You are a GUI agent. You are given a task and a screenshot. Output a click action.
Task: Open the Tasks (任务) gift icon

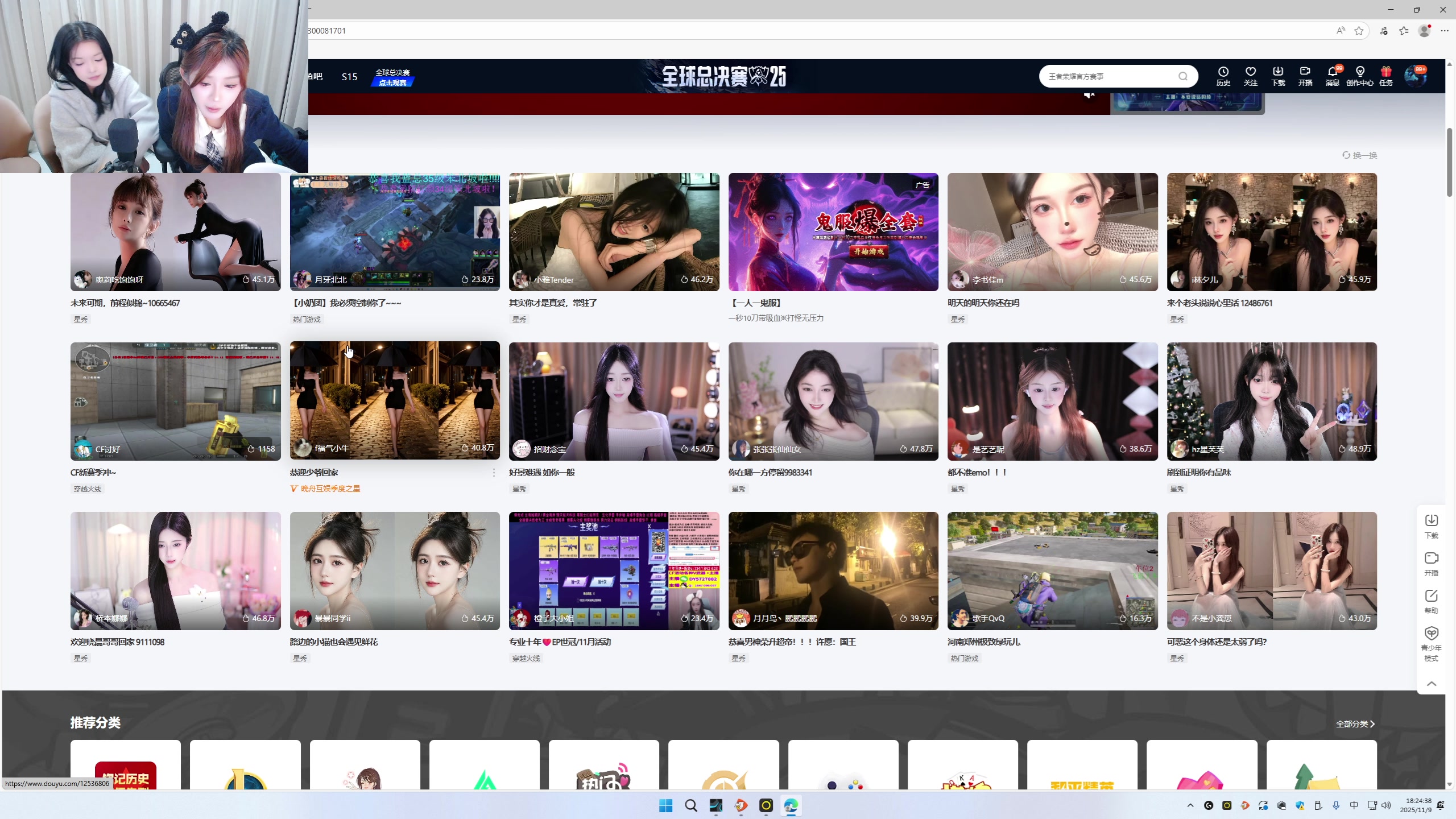[x=1386, y=72]
